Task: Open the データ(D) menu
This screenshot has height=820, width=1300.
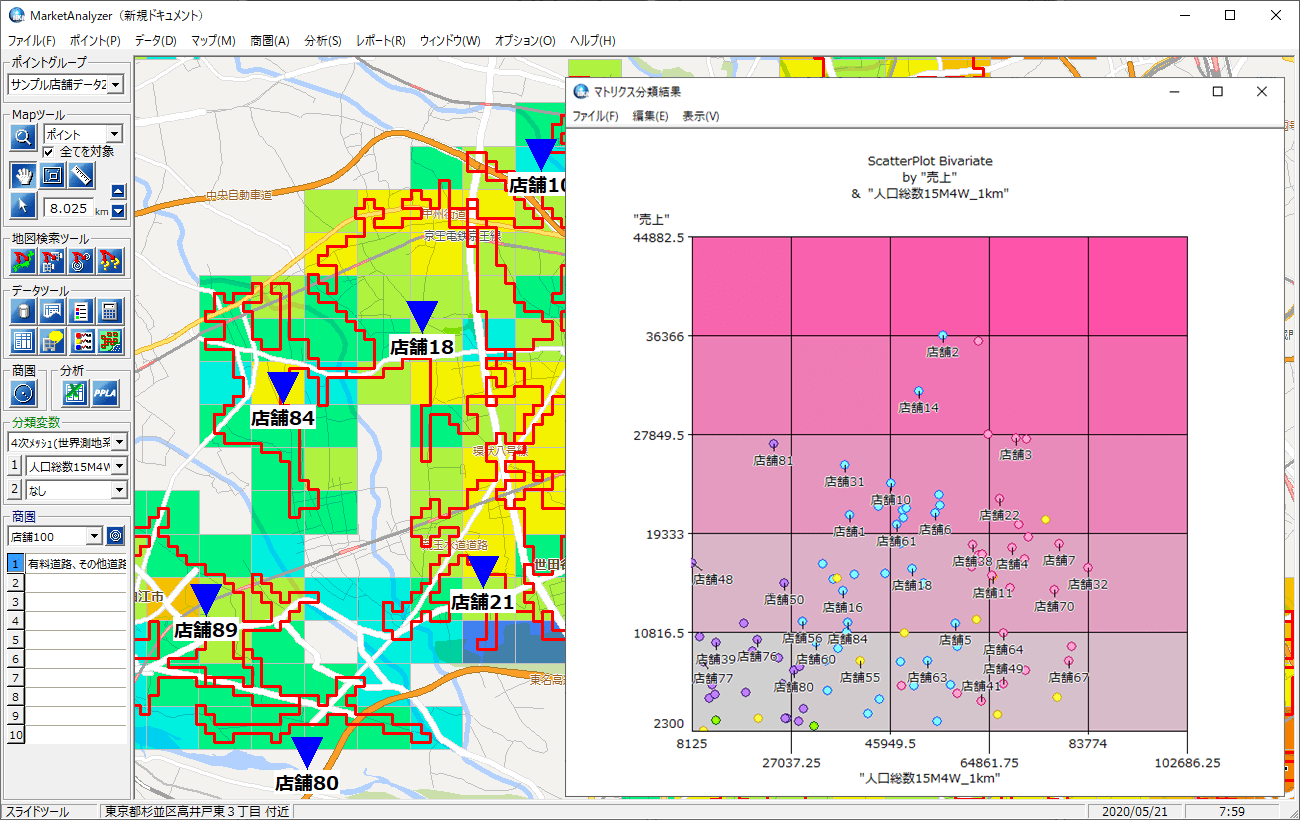Action: tap(155, 41)
